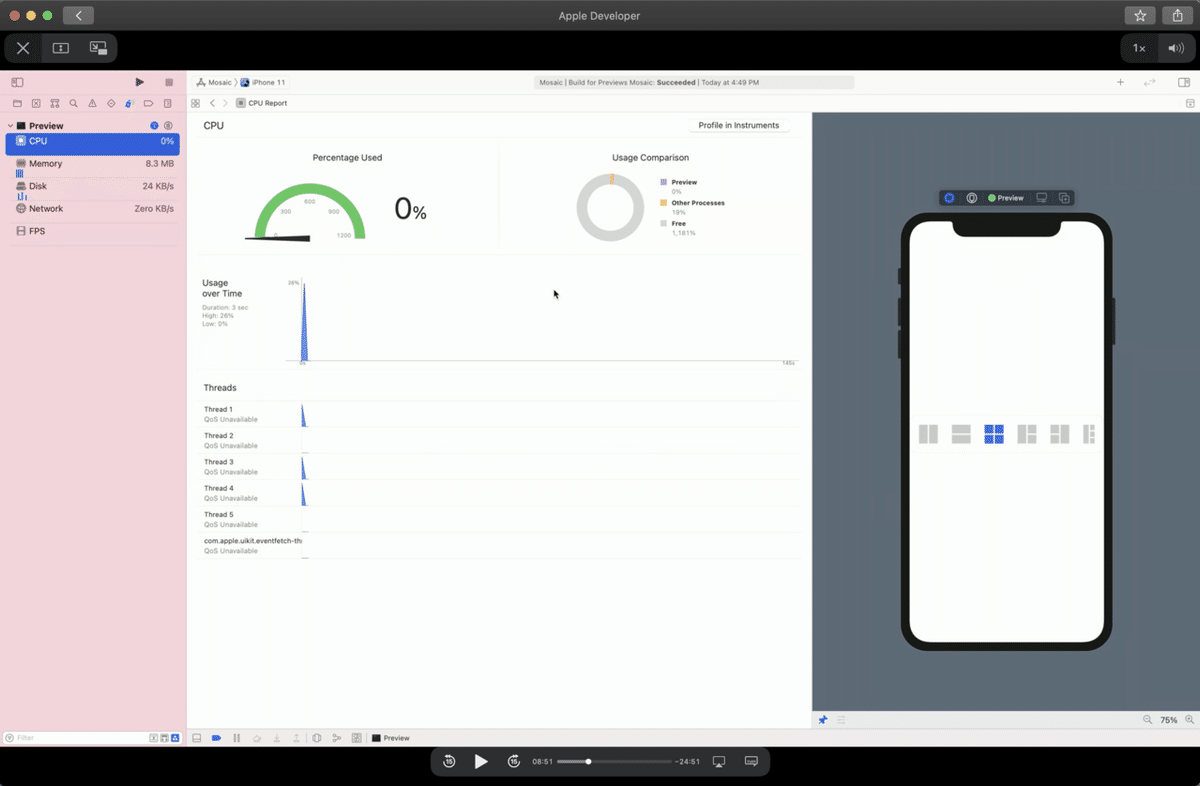
Task: Select the Network gauge row
Action: (92, 209)
